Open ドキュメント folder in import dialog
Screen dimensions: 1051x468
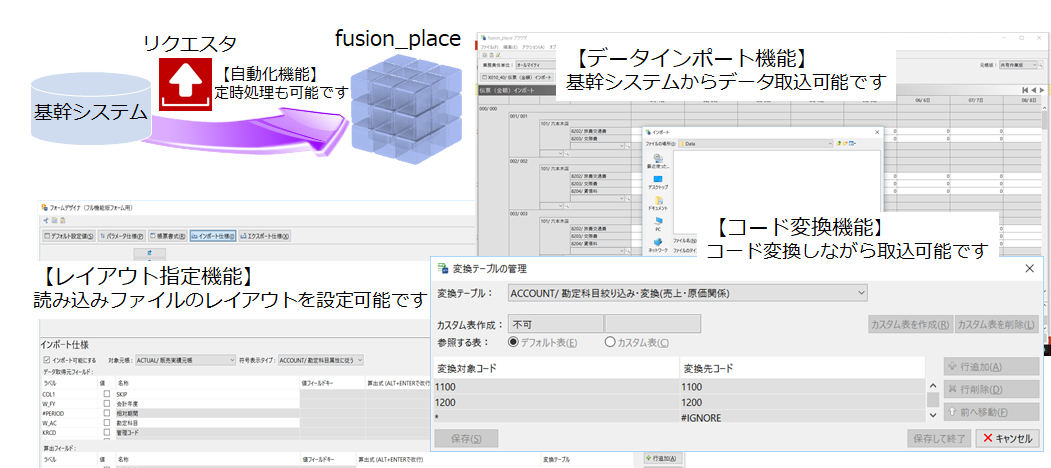click(x=658, y=204)
